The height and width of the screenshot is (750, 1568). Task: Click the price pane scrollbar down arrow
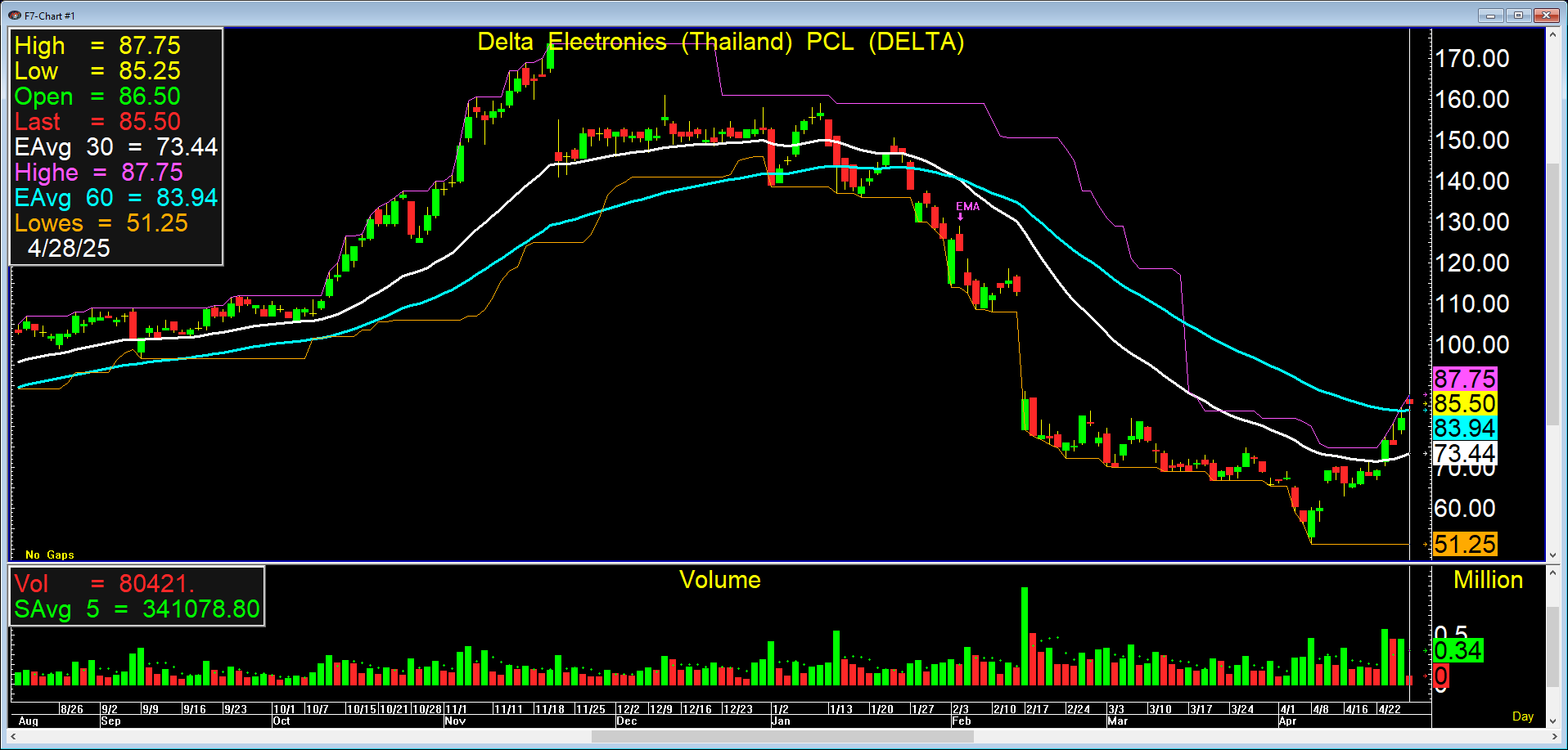click(x=1552, y=555)
